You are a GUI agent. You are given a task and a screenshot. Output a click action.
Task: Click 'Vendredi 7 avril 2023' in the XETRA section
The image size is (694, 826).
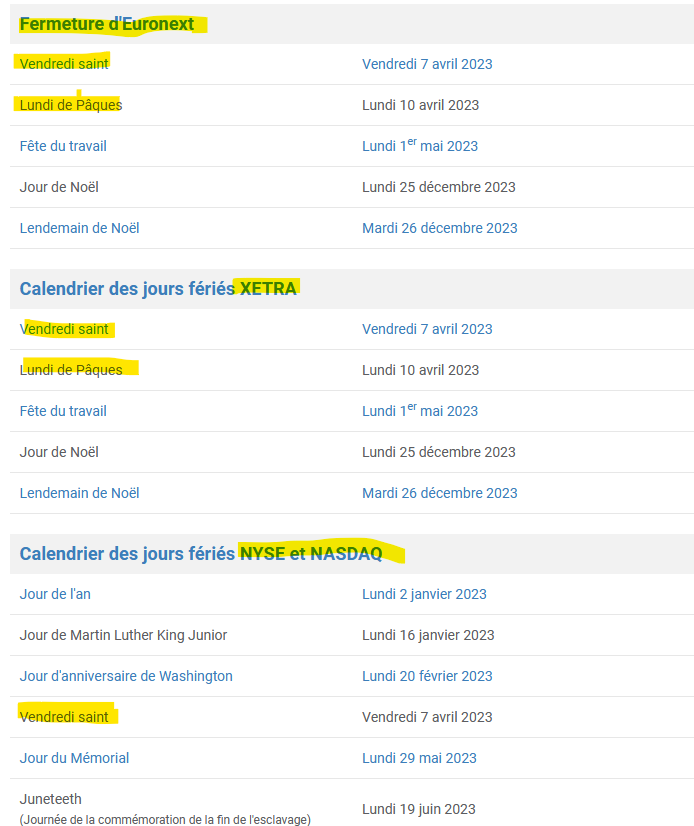(x=427, y=329)
